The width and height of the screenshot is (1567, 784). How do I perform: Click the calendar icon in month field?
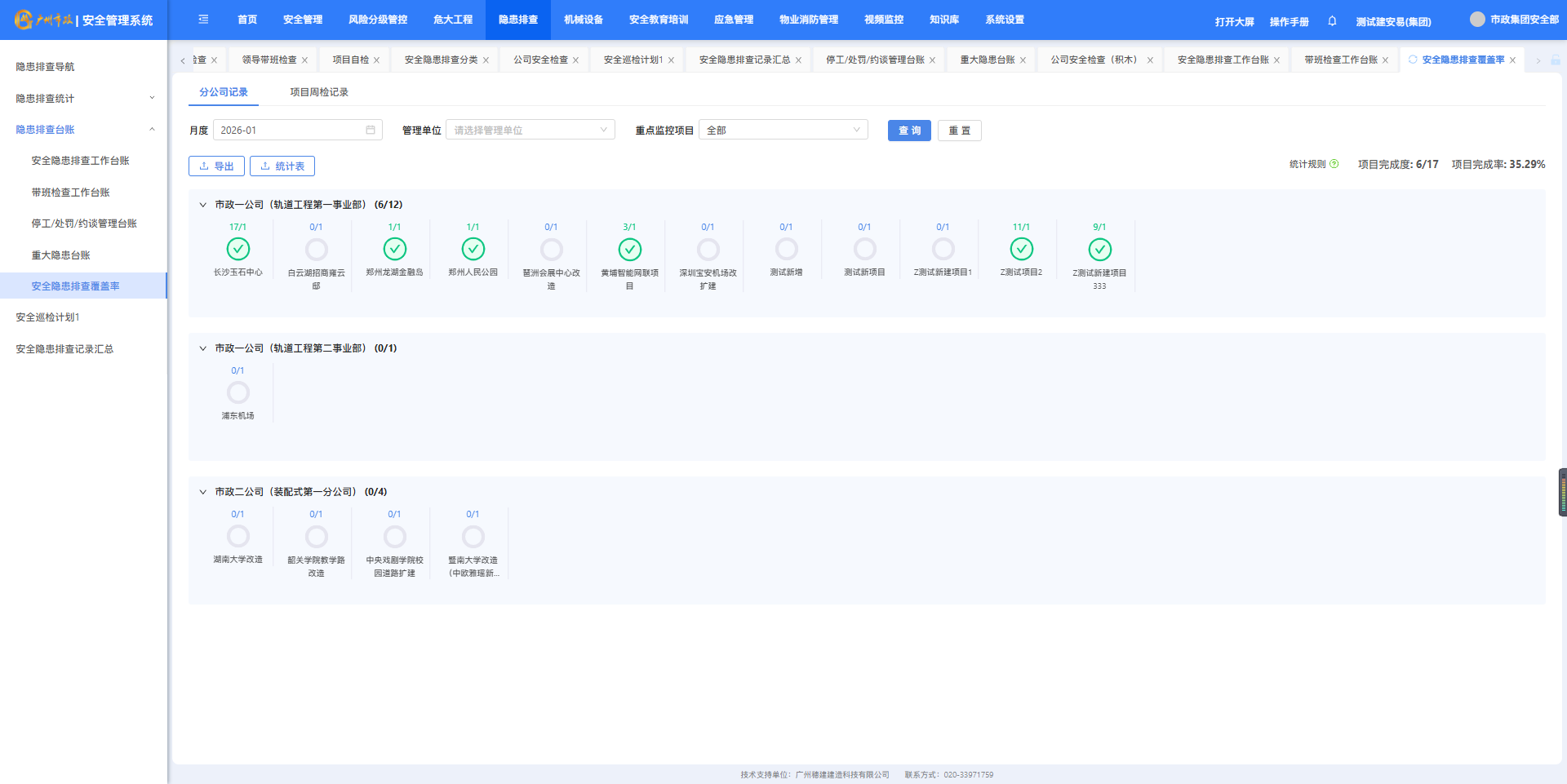pos(371,131)
